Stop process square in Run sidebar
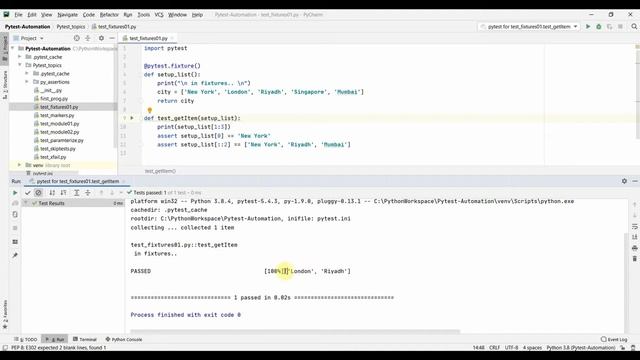The image size is (640, 360). (x=15, y=228)
